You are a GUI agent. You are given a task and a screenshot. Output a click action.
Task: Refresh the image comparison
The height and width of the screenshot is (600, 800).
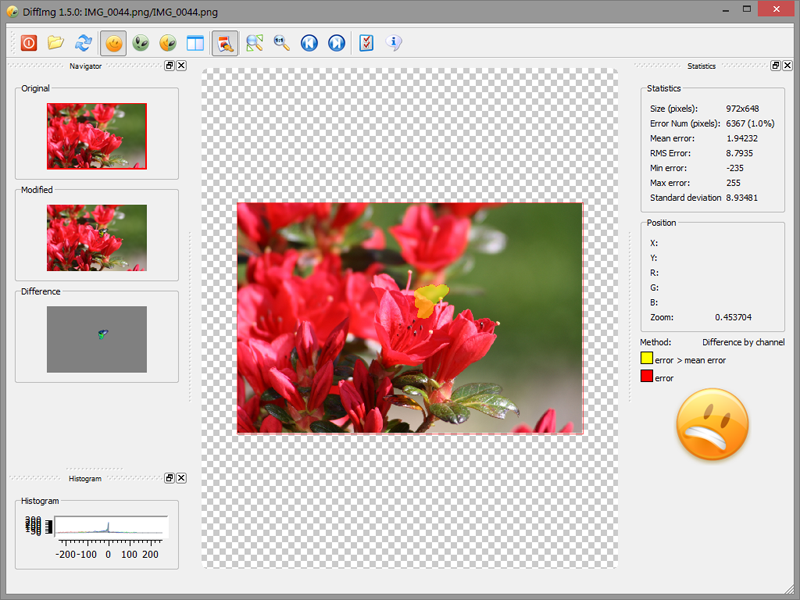(84, 43)
